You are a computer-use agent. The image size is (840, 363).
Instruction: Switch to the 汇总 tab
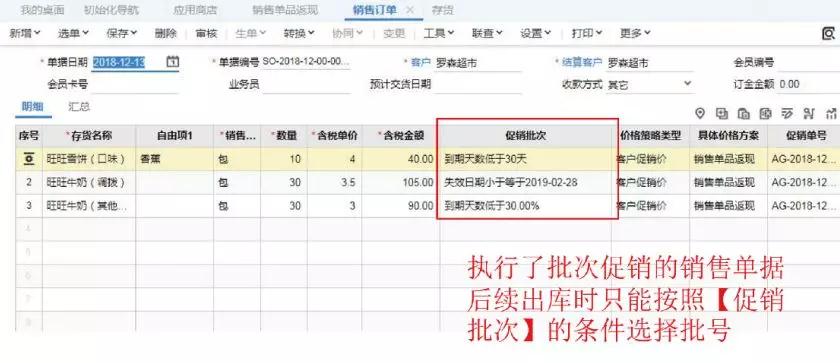[x=79, y=107]
